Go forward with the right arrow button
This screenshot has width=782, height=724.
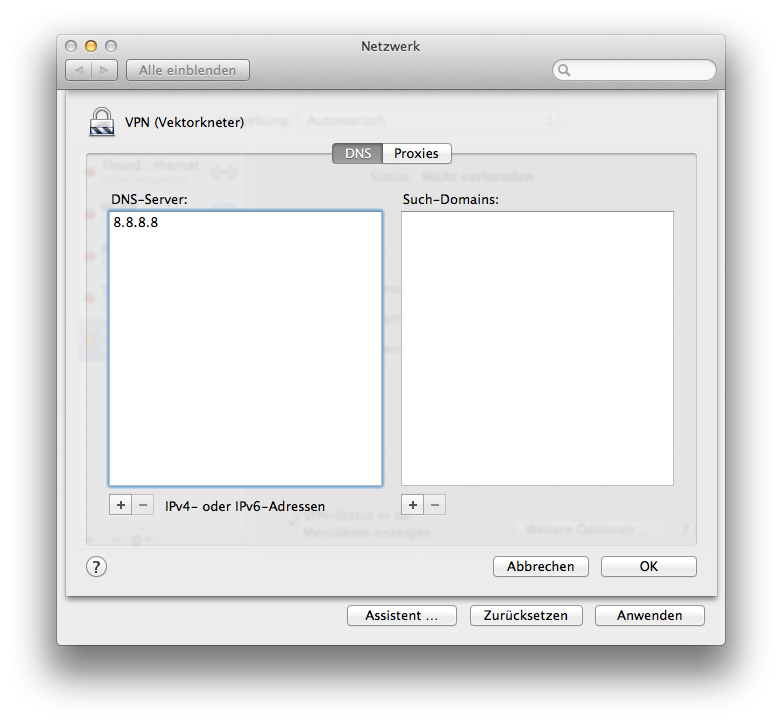point(104,70)
